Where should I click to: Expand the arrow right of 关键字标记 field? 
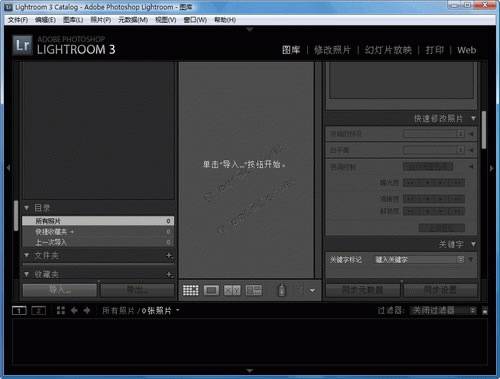471,259
